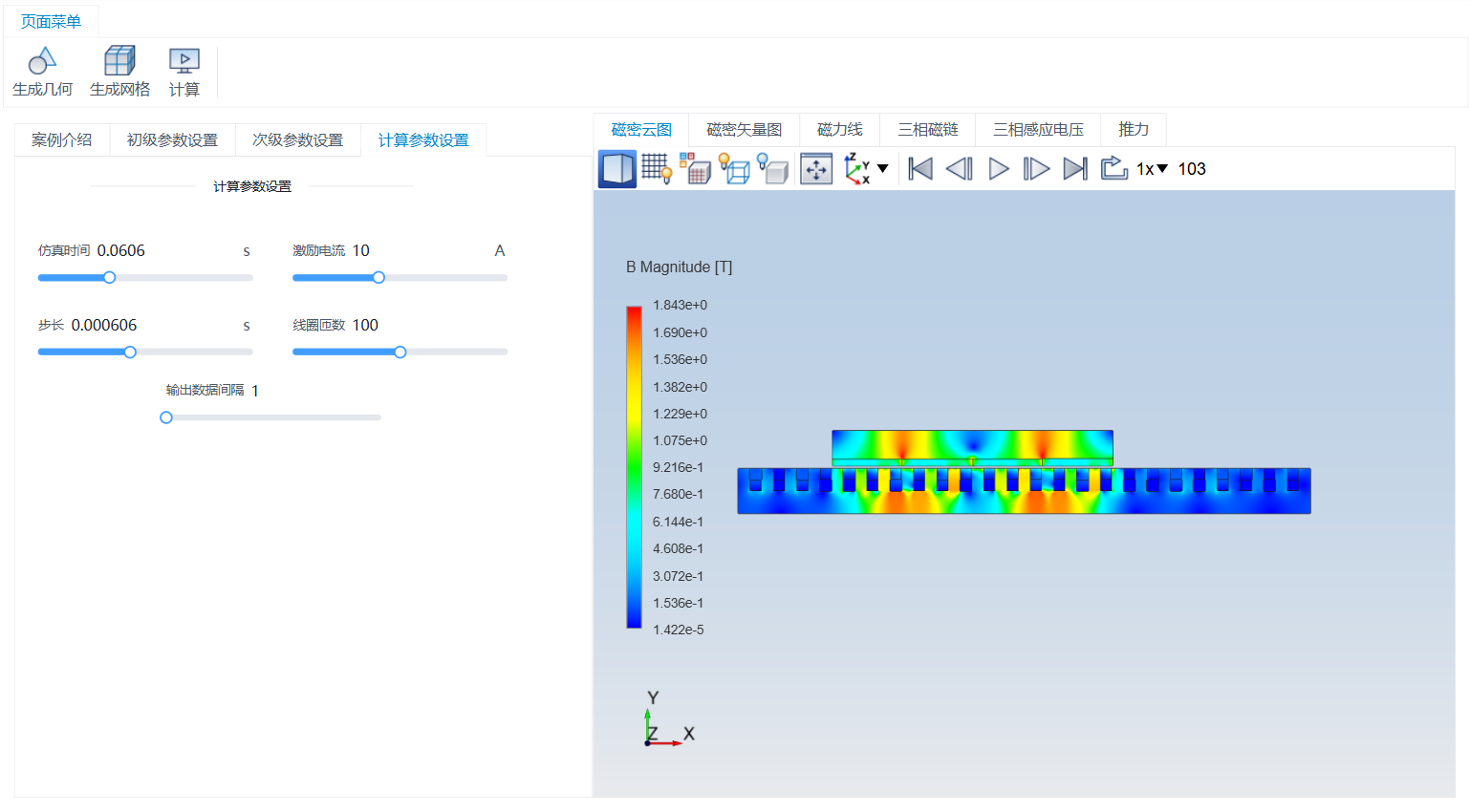Image resolution: width=1470 pixels, height=812 pixels.
Task: Click the 步长 slider handle
Action: (130, 353)
